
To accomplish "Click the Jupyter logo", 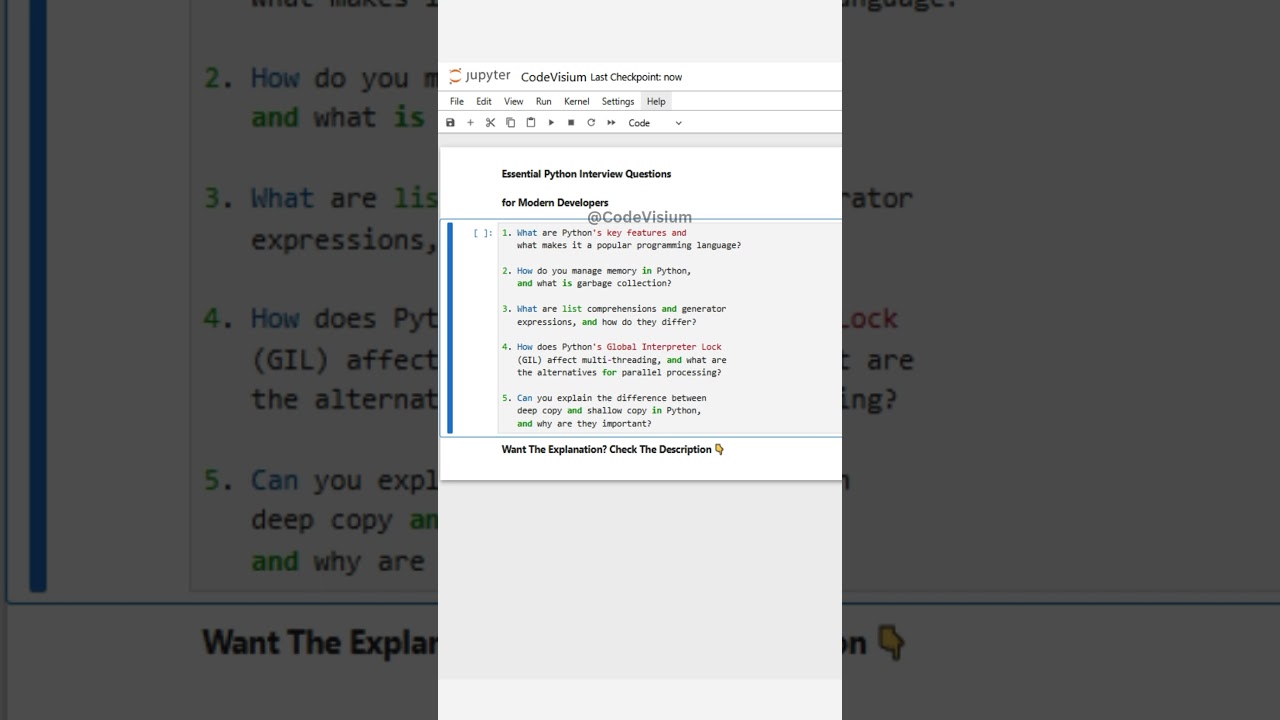I will click(480, 76).
